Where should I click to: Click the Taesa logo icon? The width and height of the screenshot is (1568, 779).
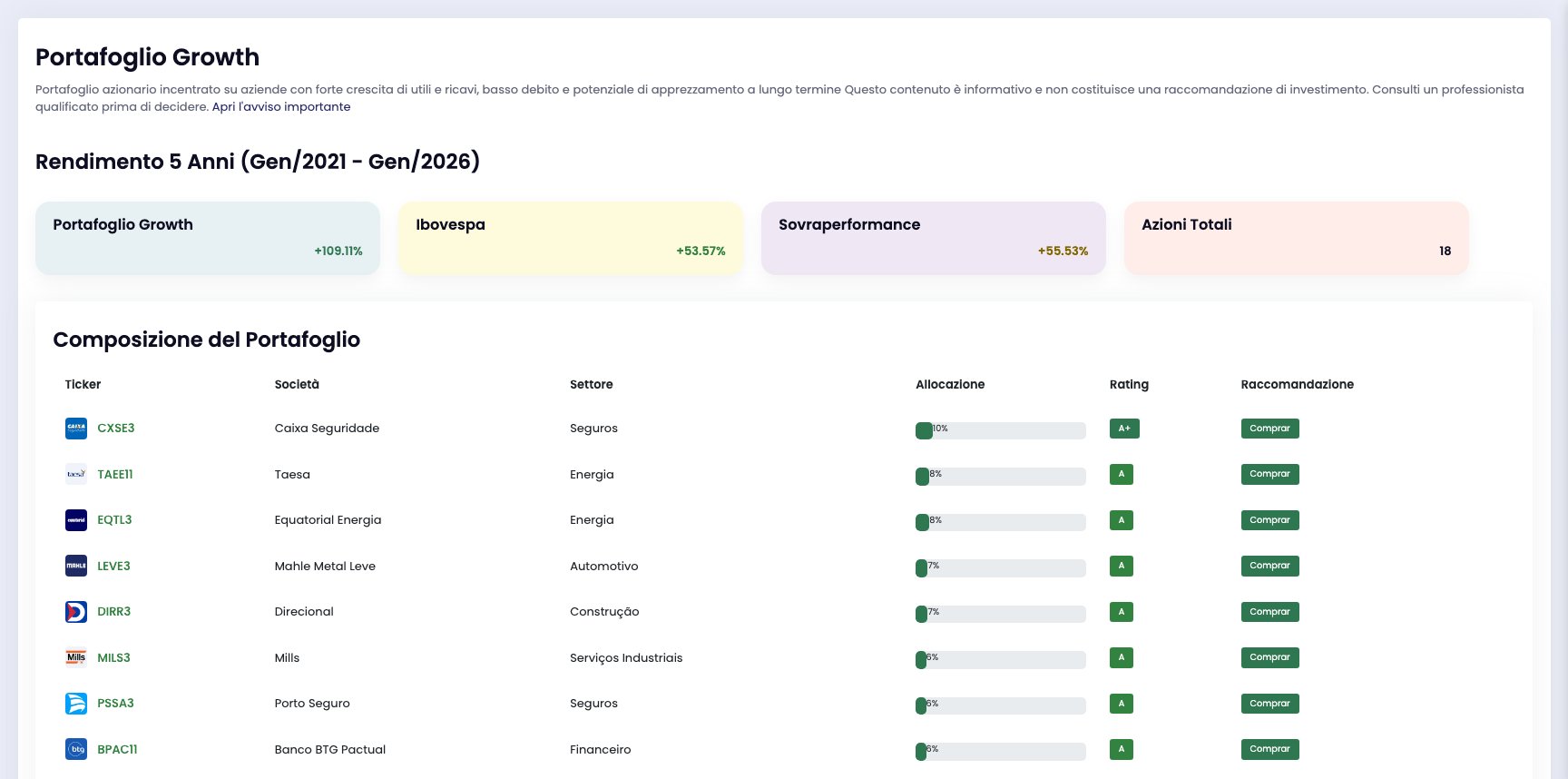click(x=76, y=474)
